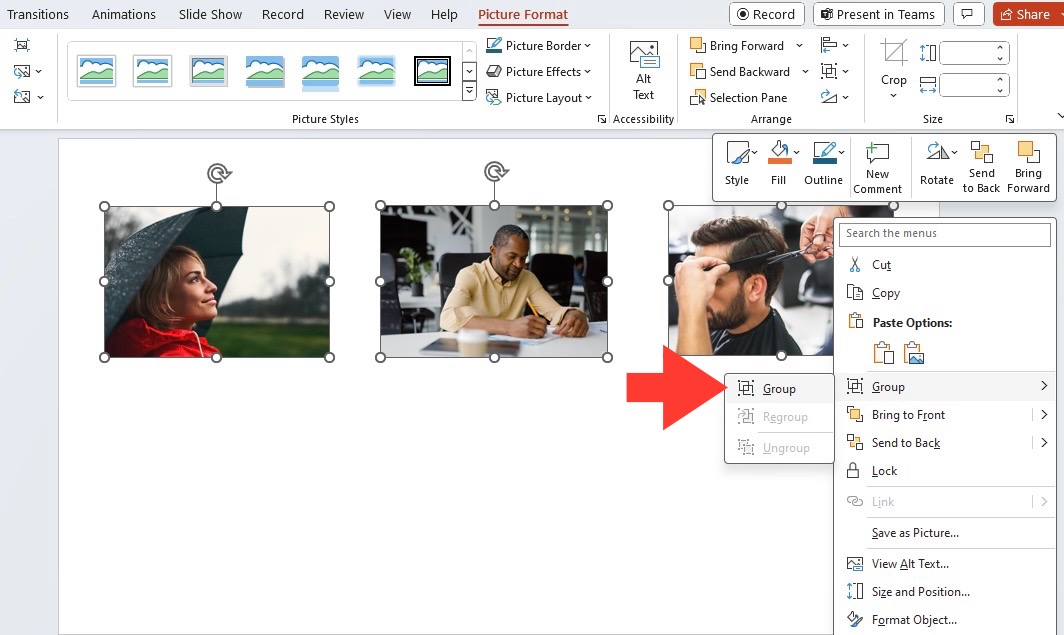Click New Comment in mini toolbar
Viewport: 1064px width, 635px height.
877,168
